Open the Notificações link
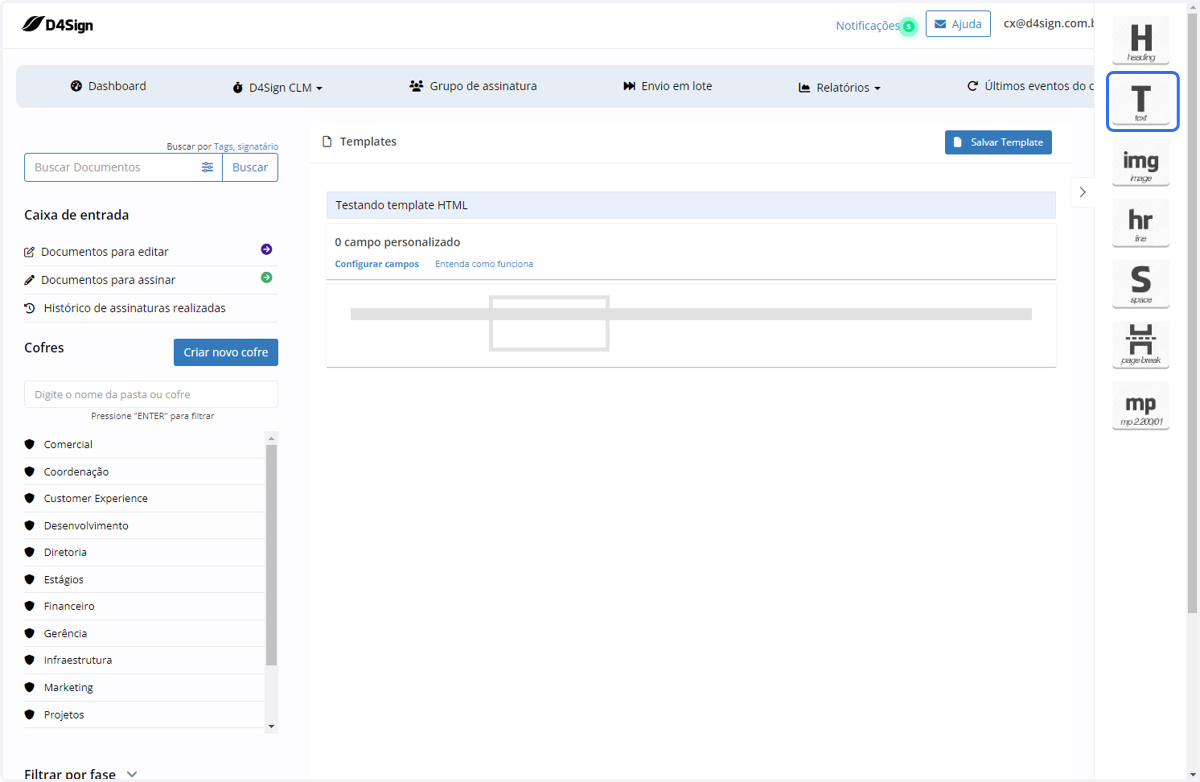This screenshot has width=1200, height=782. point(867,26)
